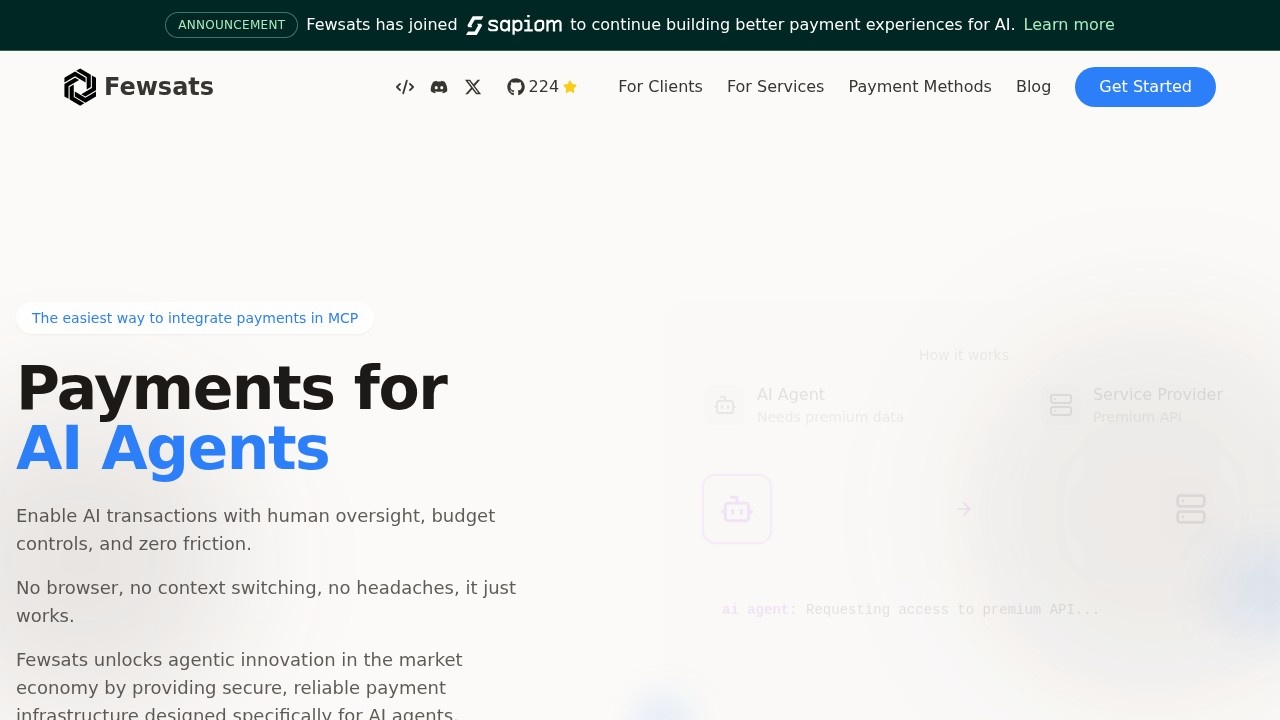Viewport: 1280px width, 720px height.
Task: Click the Service Provider small server icon
Action: point(1061,405)
